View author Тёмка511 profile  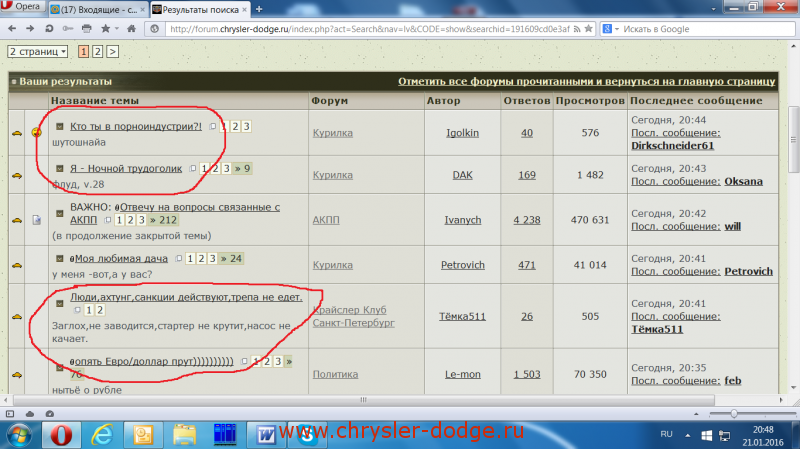(x=462, y=316)
